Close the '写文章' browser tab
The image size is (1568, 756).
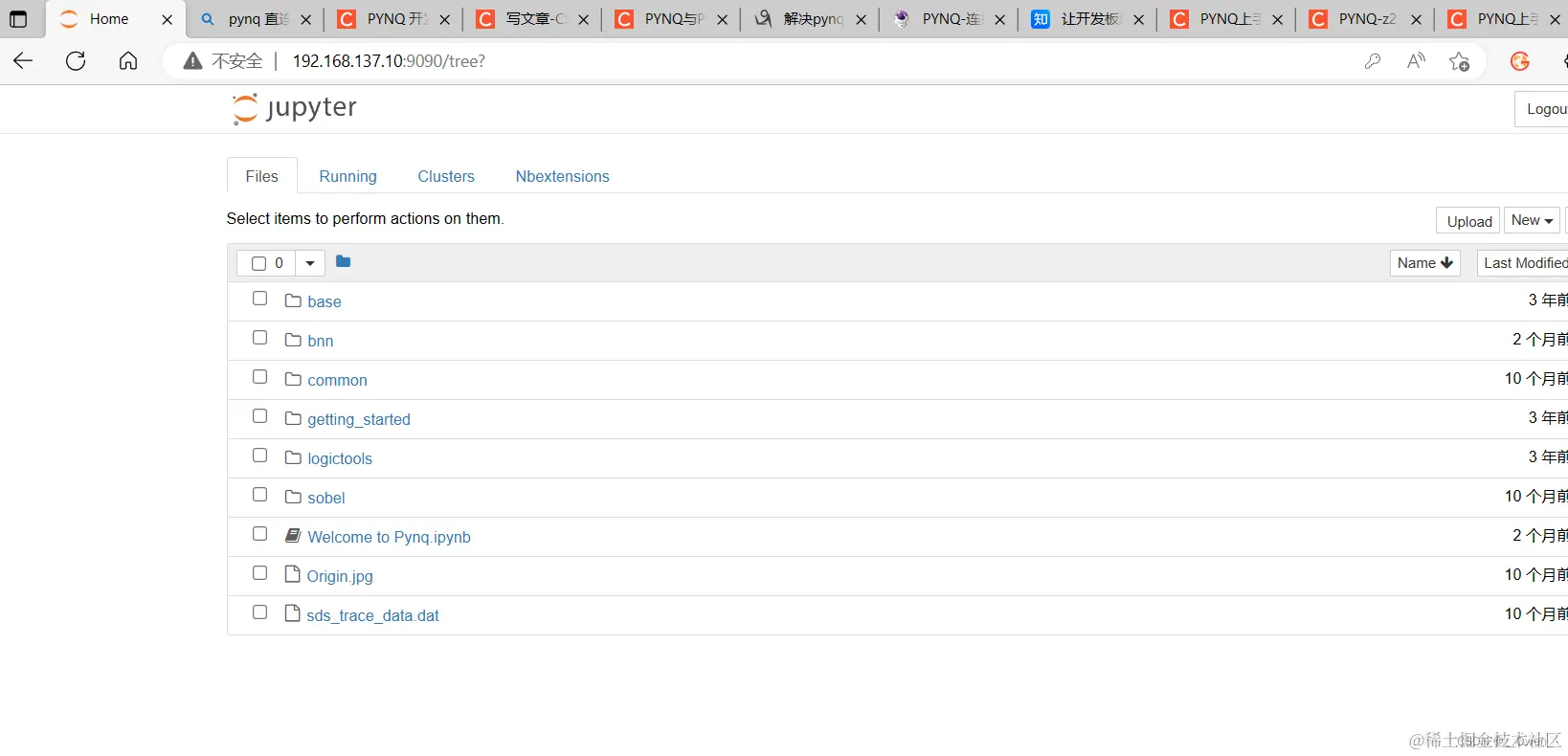click(583, 19)
